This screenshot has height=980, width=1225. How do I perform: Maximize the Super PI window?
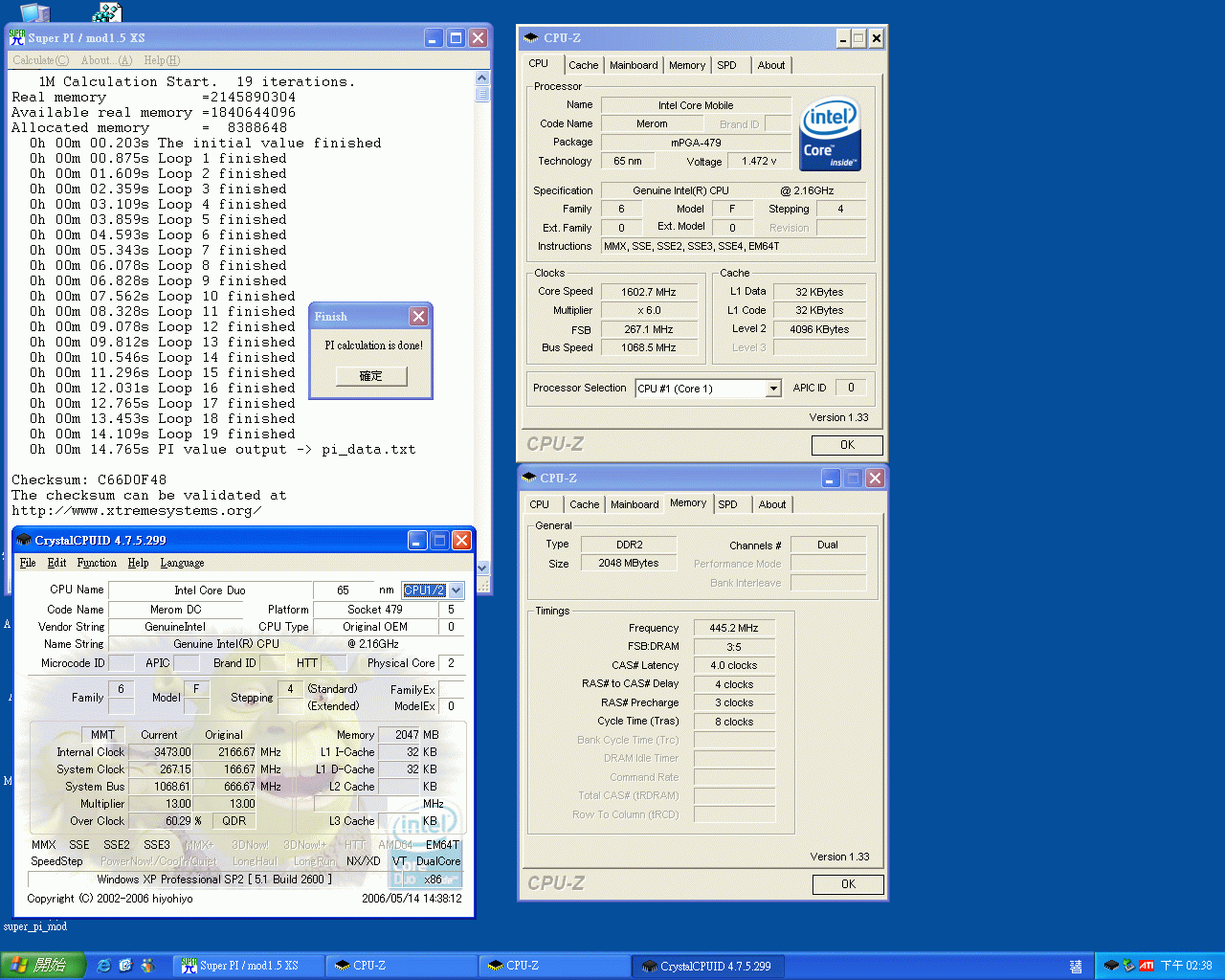pos(456,37)
